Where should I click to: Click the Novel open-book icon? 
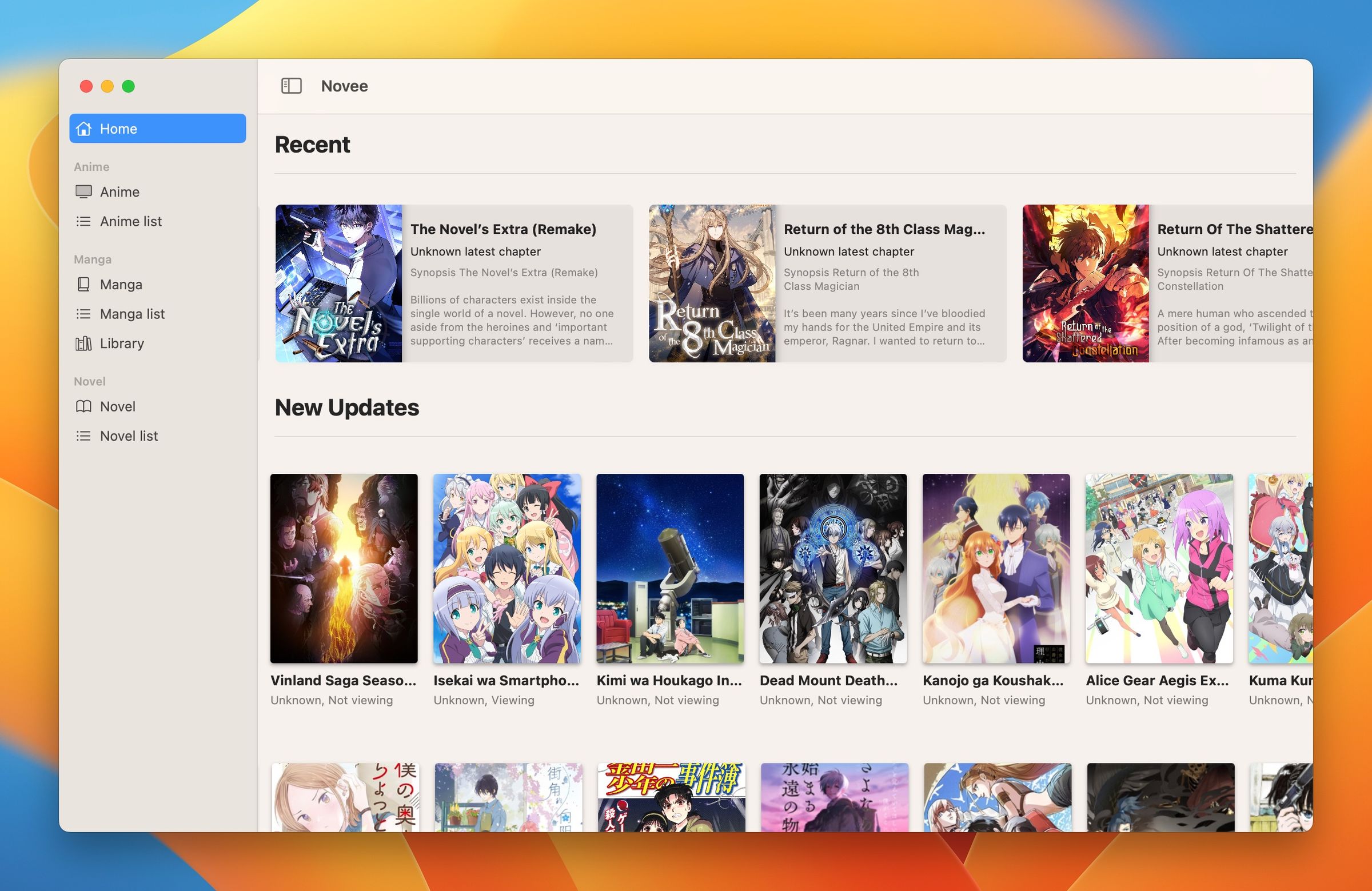click(x=83, y=406)
